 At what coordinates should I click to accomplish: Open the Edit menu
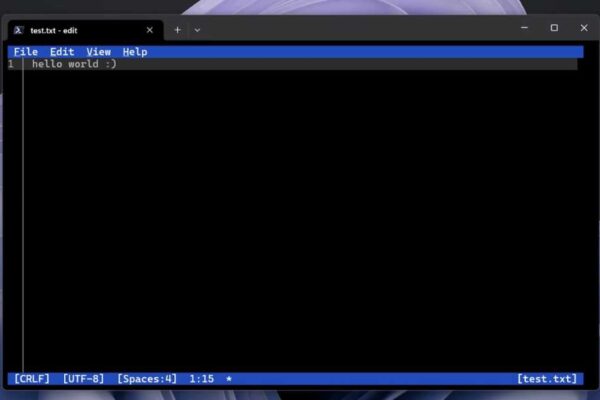(x=62, y=52)
